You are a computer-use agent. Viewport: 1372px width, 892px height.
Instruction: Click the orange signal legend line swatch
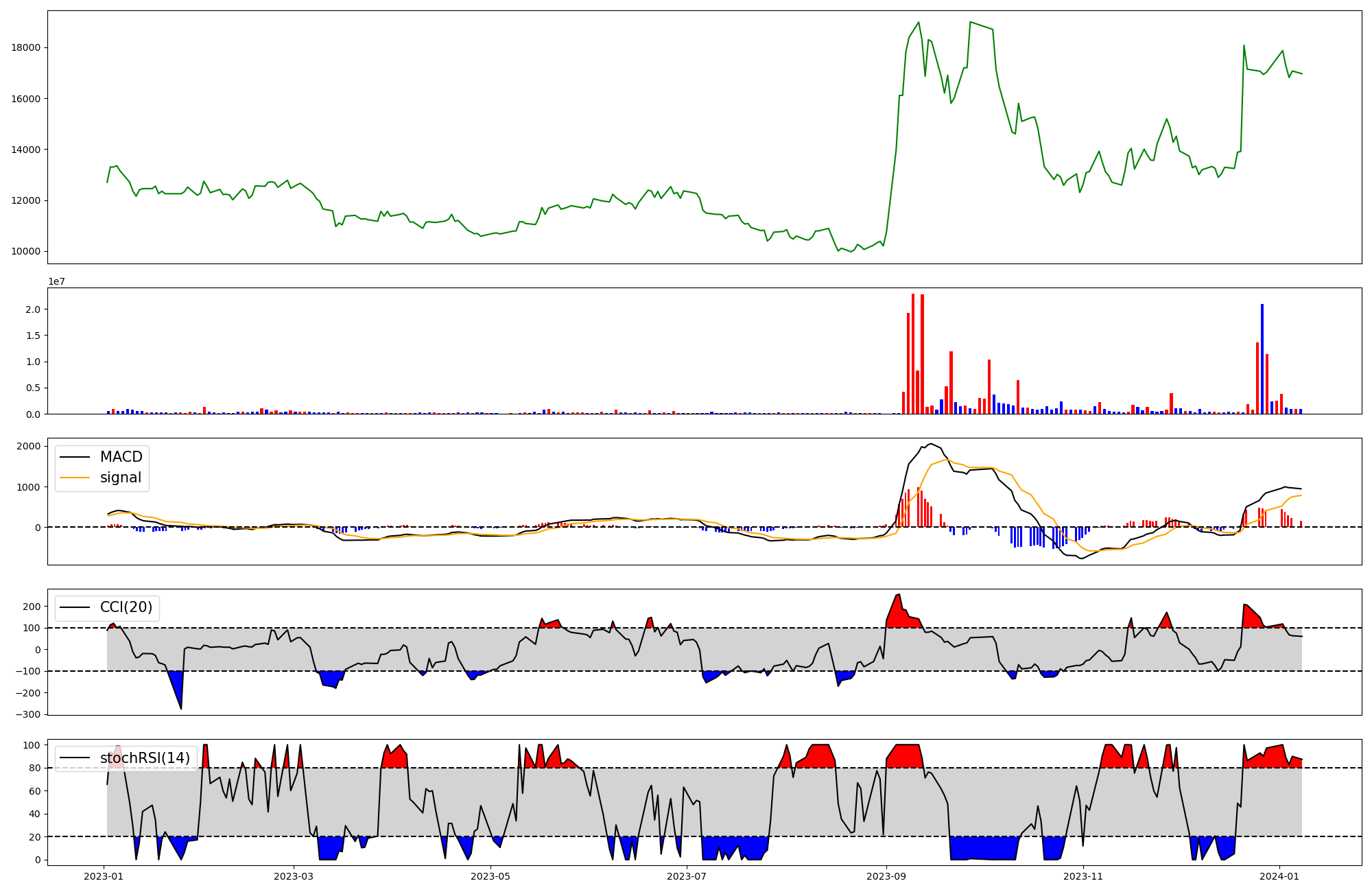coord(75,478)
